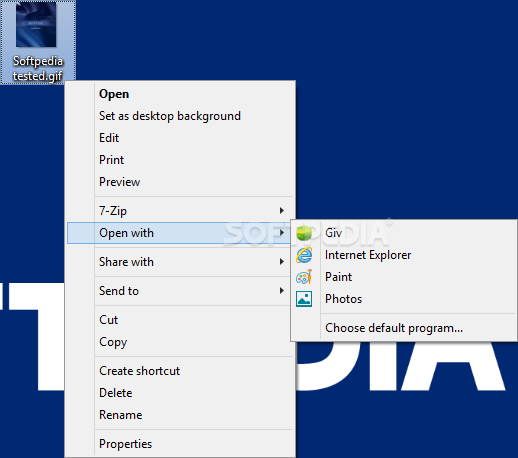Open the file with Photos
Image resolution: width=518 pixels, height=458 pixels.
pos(404,299)
